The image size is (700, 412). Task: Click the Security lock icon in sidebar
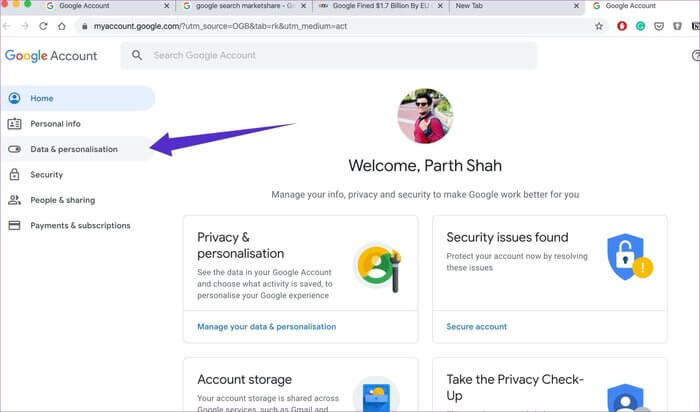pyautogui.click(x=14, y=175)
